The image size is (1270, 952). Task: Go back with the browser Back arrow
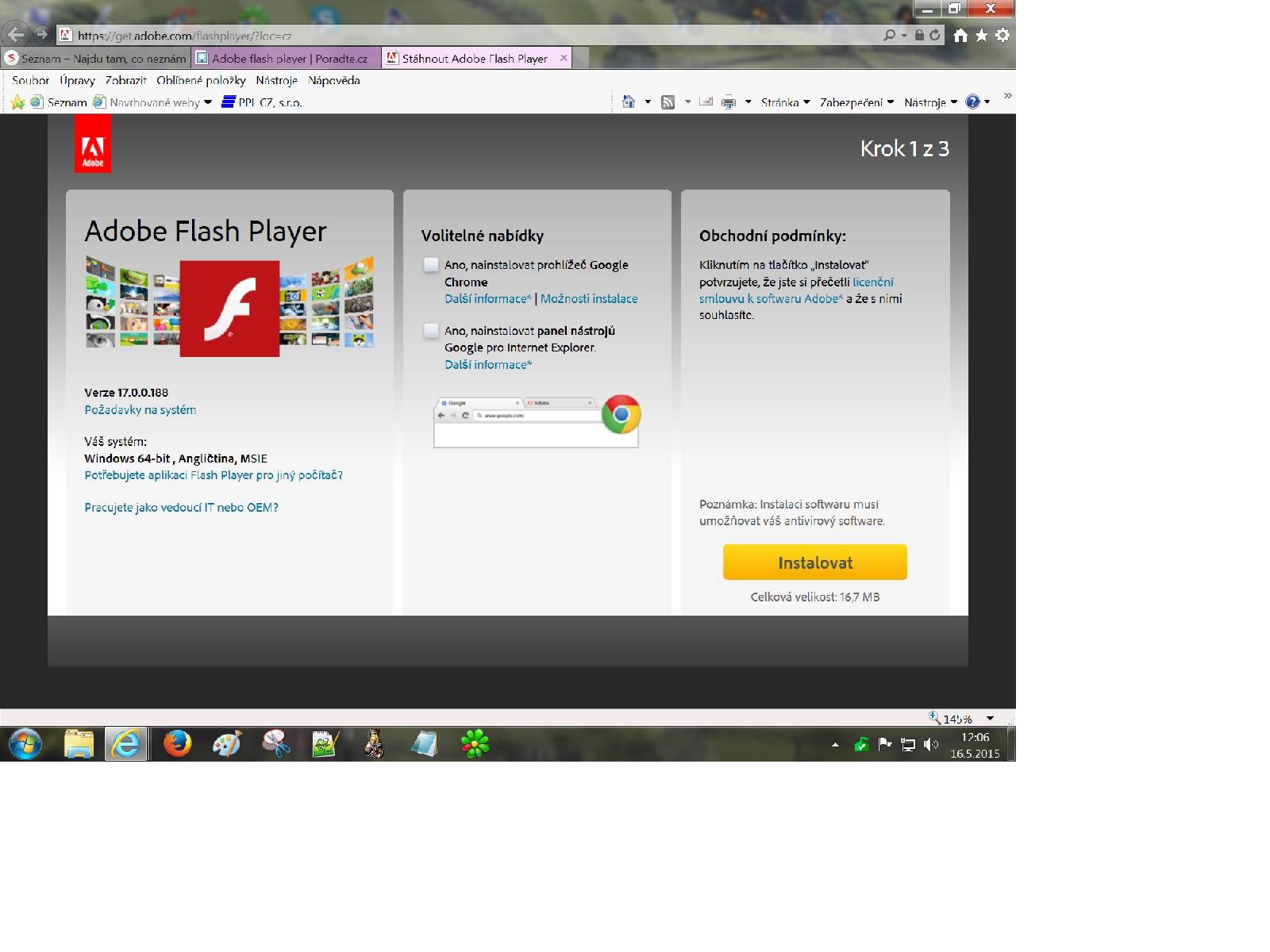click(15, 35)
